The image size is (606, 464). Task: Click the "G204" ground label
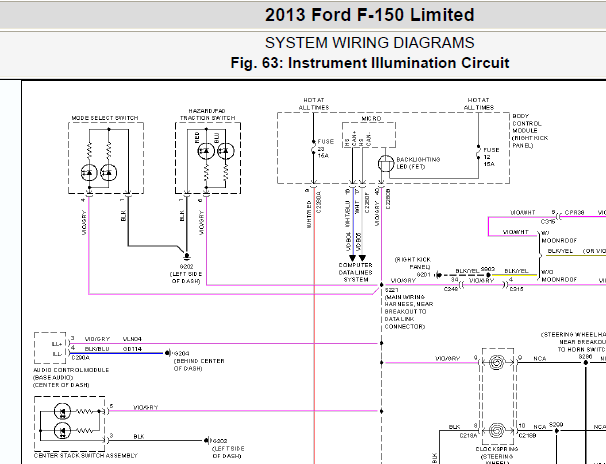(182, 354)
